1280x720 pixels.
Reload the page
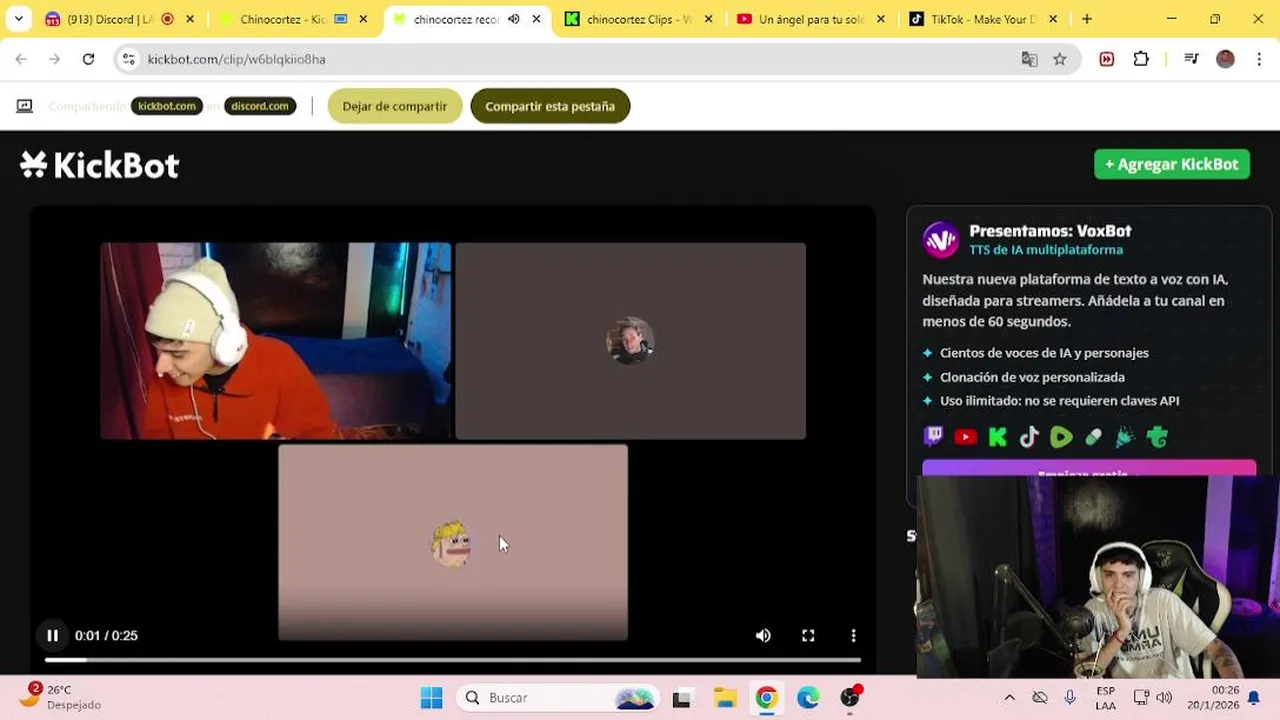88,59
